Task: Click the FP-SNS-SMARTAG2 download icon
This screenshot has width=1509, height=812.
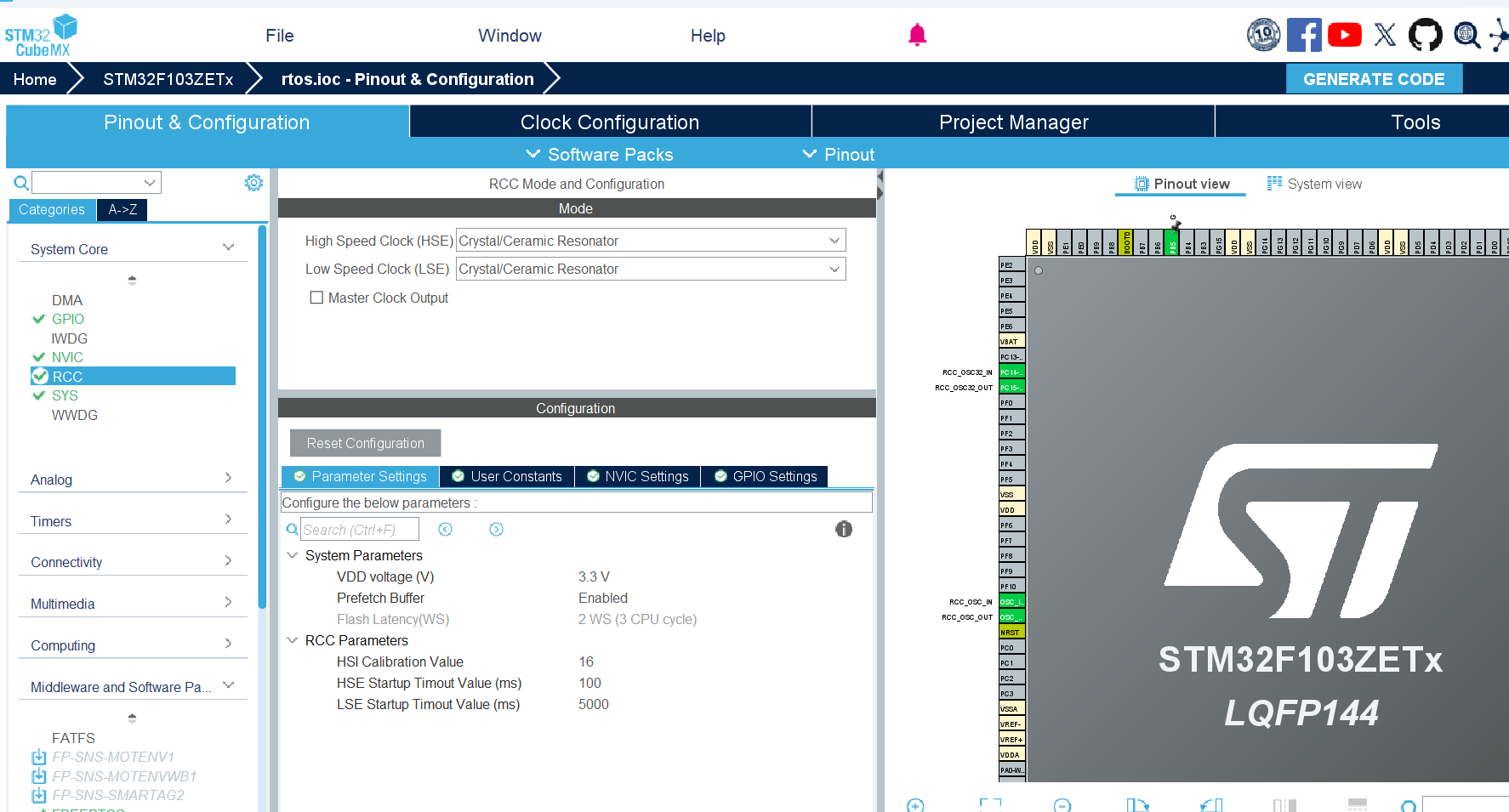Action: click(38, 795)
